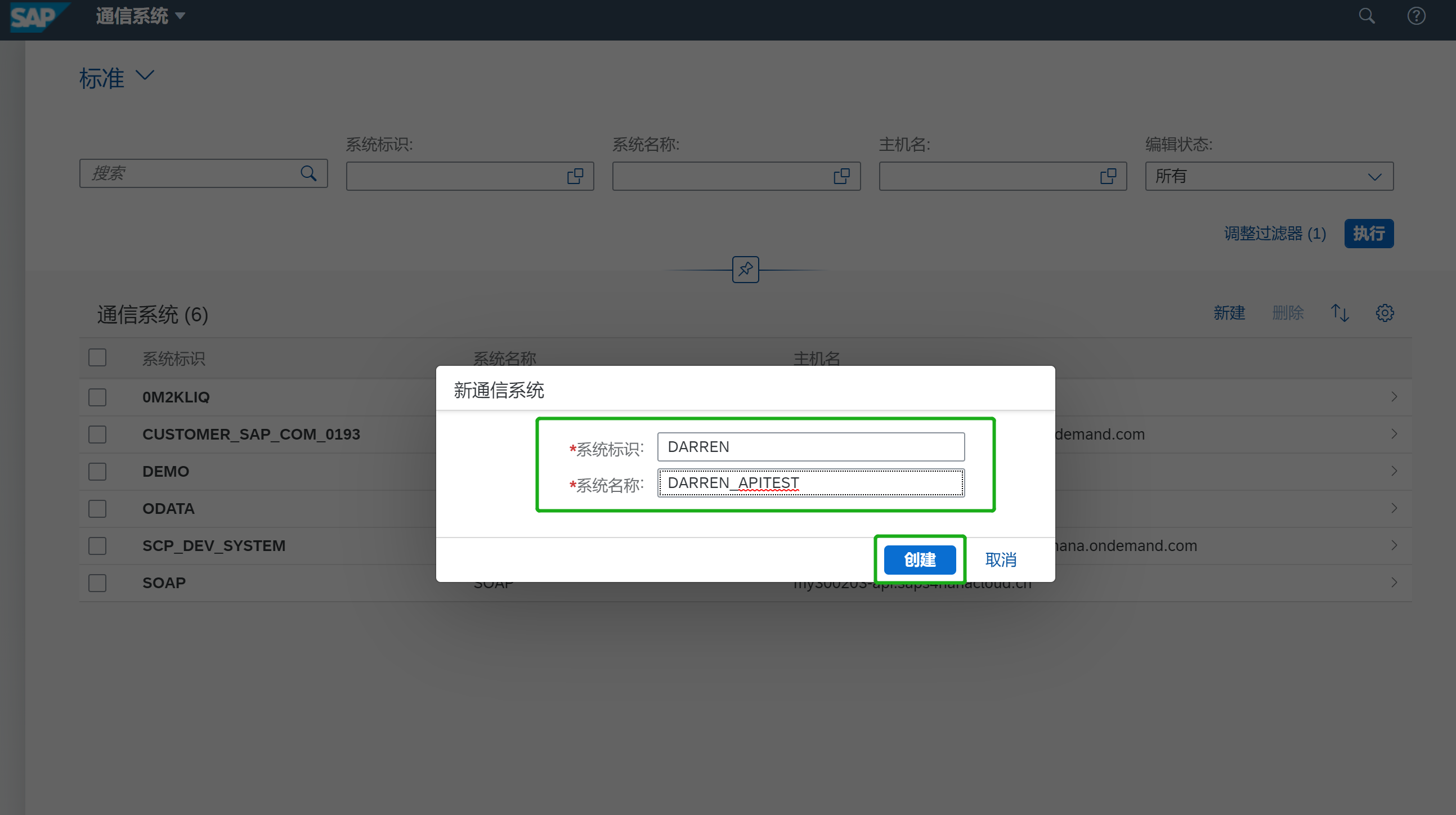Viewport: 1456px width, 815px height.
Task: Click the sort icon in the 通信系统 table toolbar
Action: click(1339, 312)
